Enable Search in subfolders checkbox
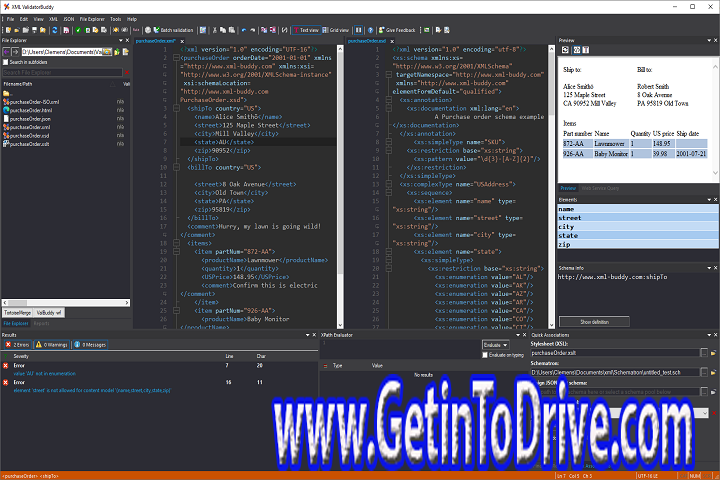Image resolution: width=720 pixels, height=480 pixels. (6, 62)
